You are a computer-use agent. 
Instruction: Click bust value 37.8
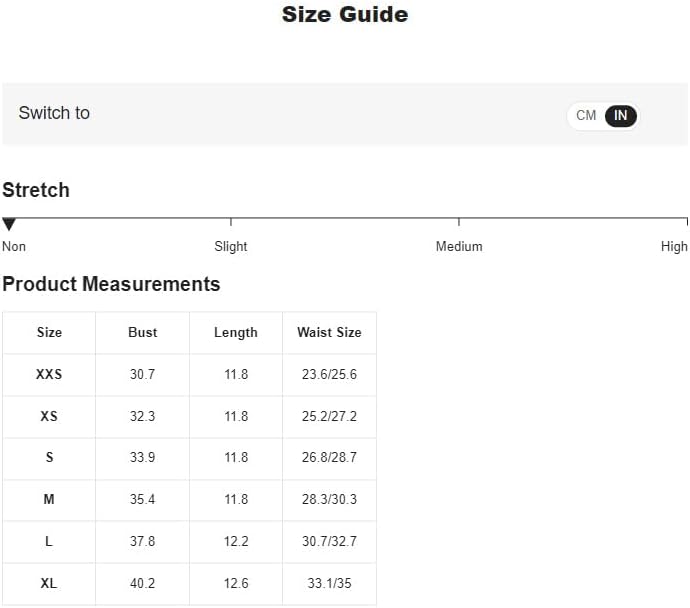pyautogui.click(x=142, y=541)
